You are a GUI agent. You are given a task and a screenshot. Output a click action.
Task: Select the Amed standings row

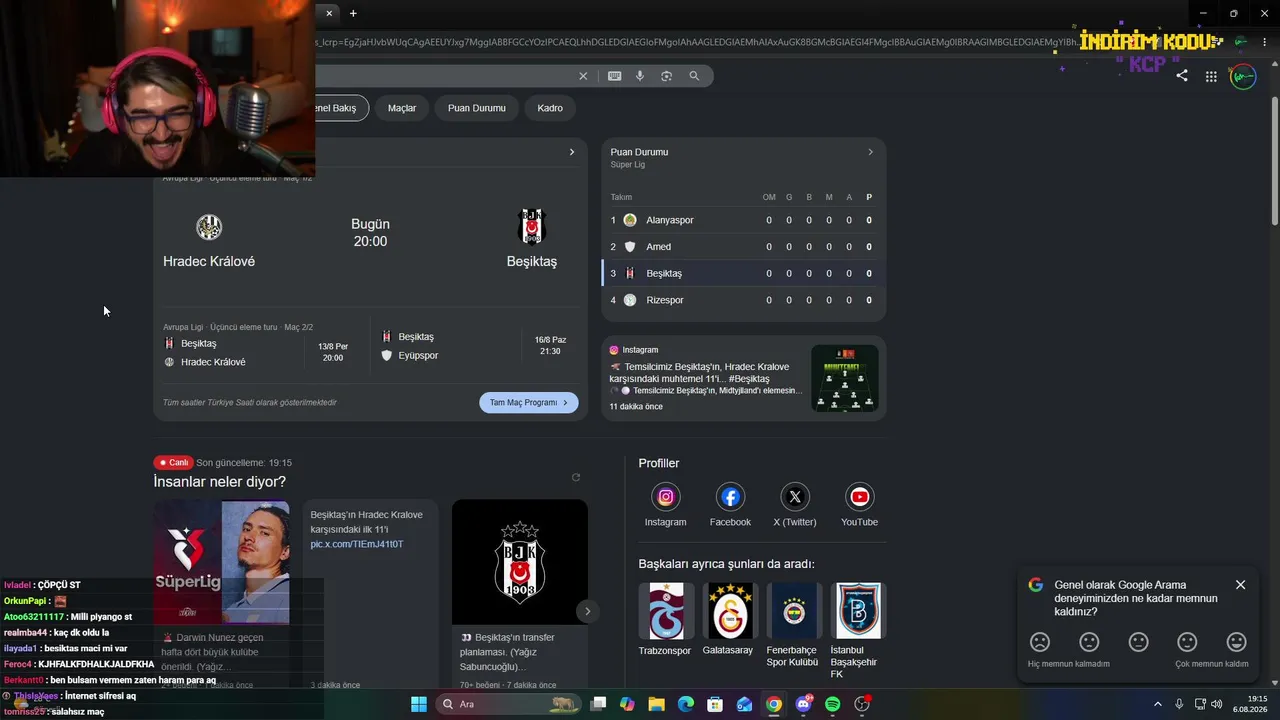[x=744, y=247]
